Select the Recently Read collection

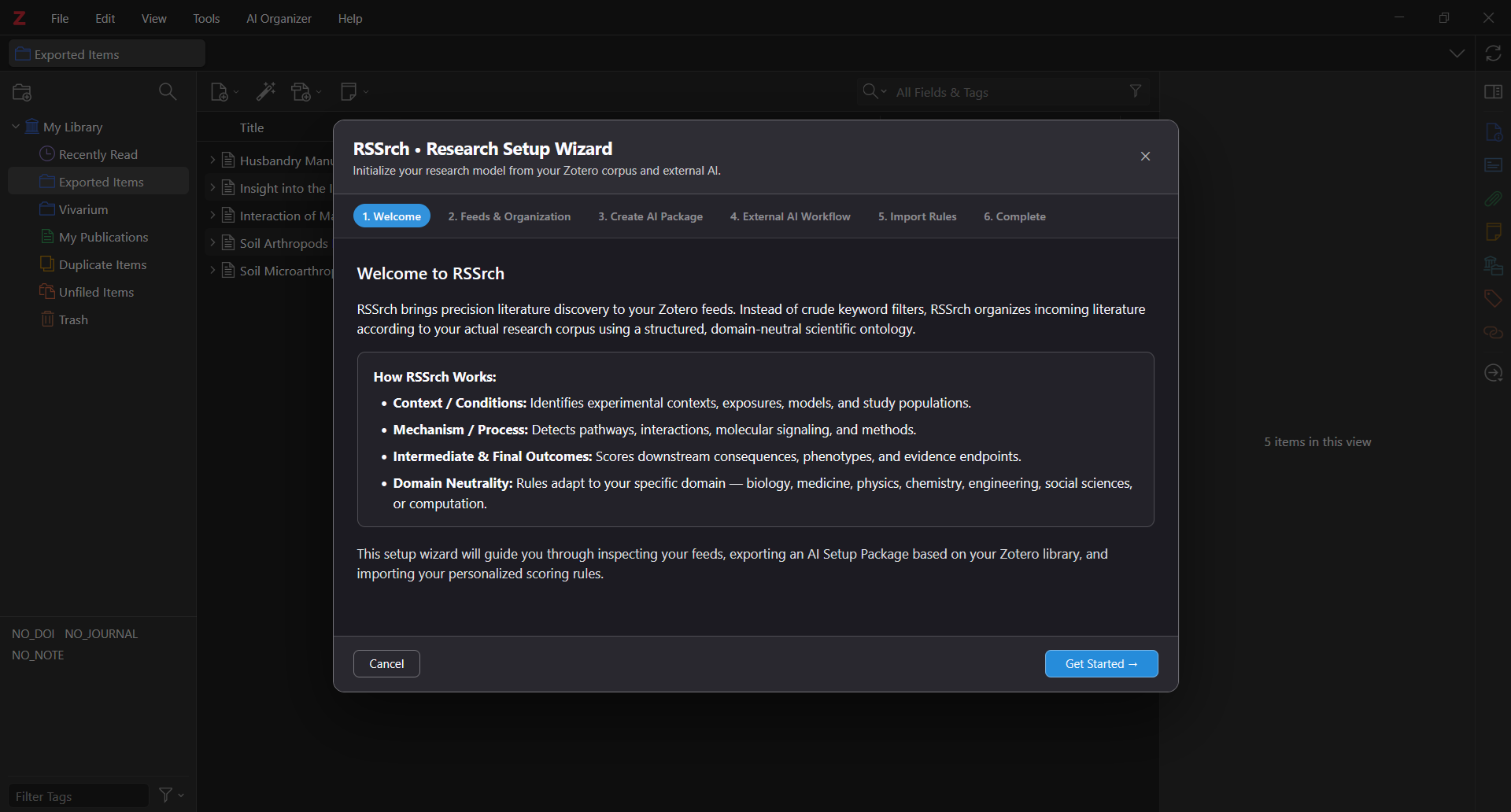98,154
